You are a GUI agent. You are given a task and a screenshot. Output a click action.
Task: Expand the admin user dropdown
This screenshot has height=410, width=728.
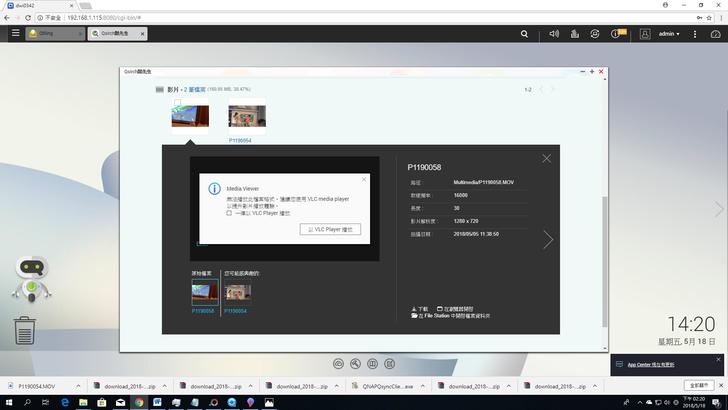(669, 33)
